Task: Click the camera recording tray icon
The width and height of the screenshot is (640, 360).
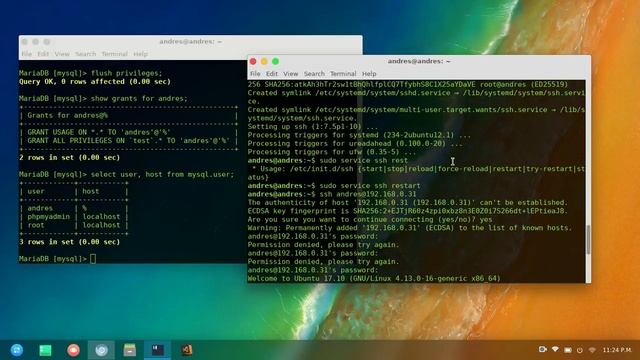Action: pyautogui.click(x=542, y=349)
